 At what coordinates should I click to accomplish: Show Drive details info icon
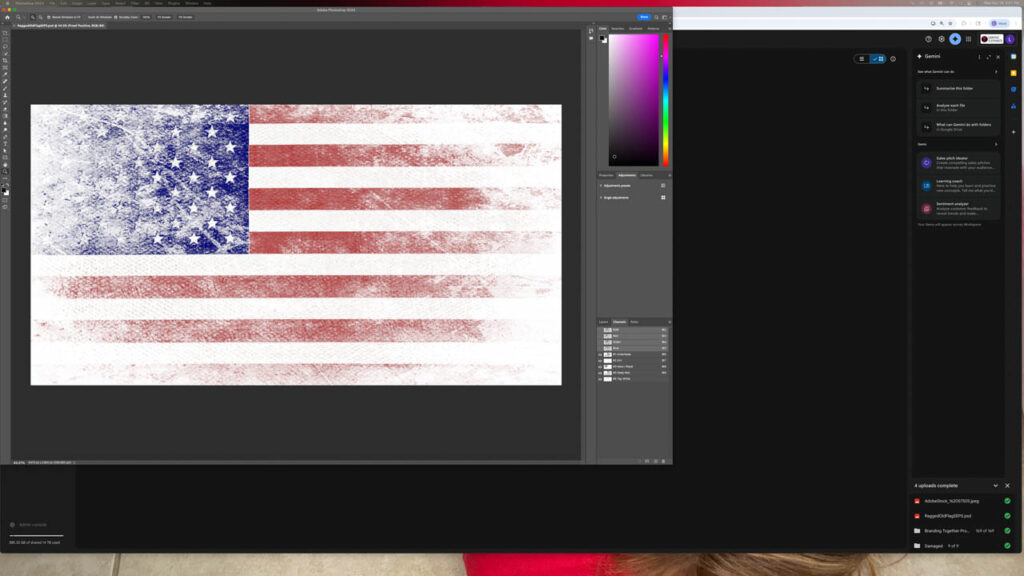(893, 59)
